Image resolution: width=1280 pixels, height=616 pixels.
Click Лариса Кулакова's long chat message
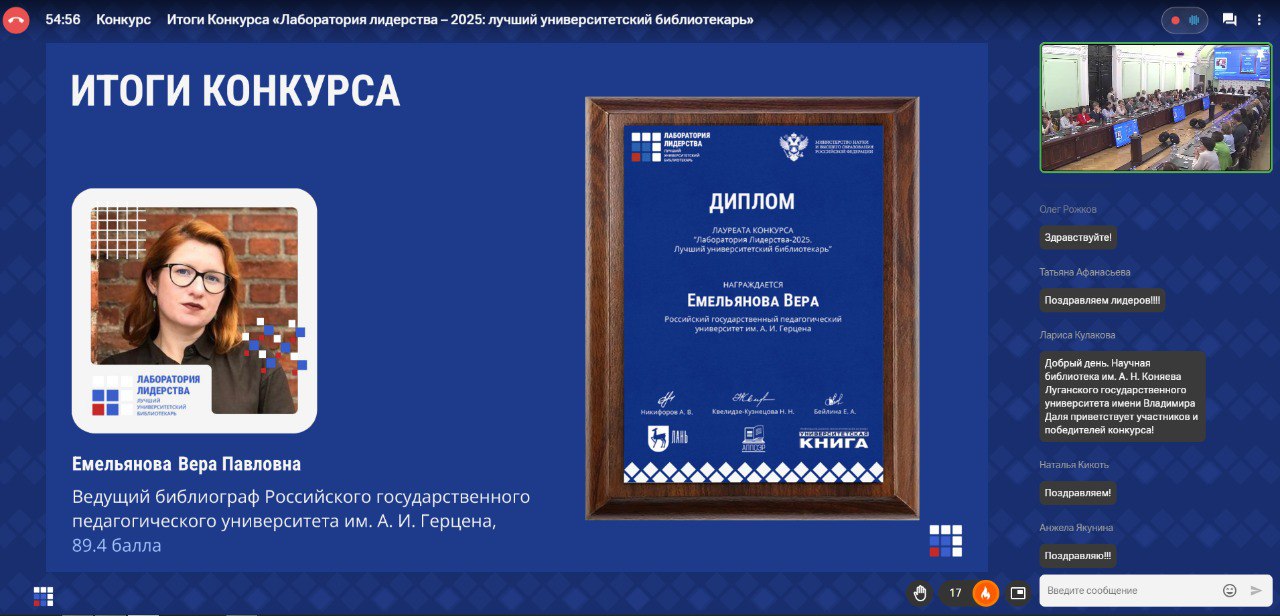click(1121, 396)
